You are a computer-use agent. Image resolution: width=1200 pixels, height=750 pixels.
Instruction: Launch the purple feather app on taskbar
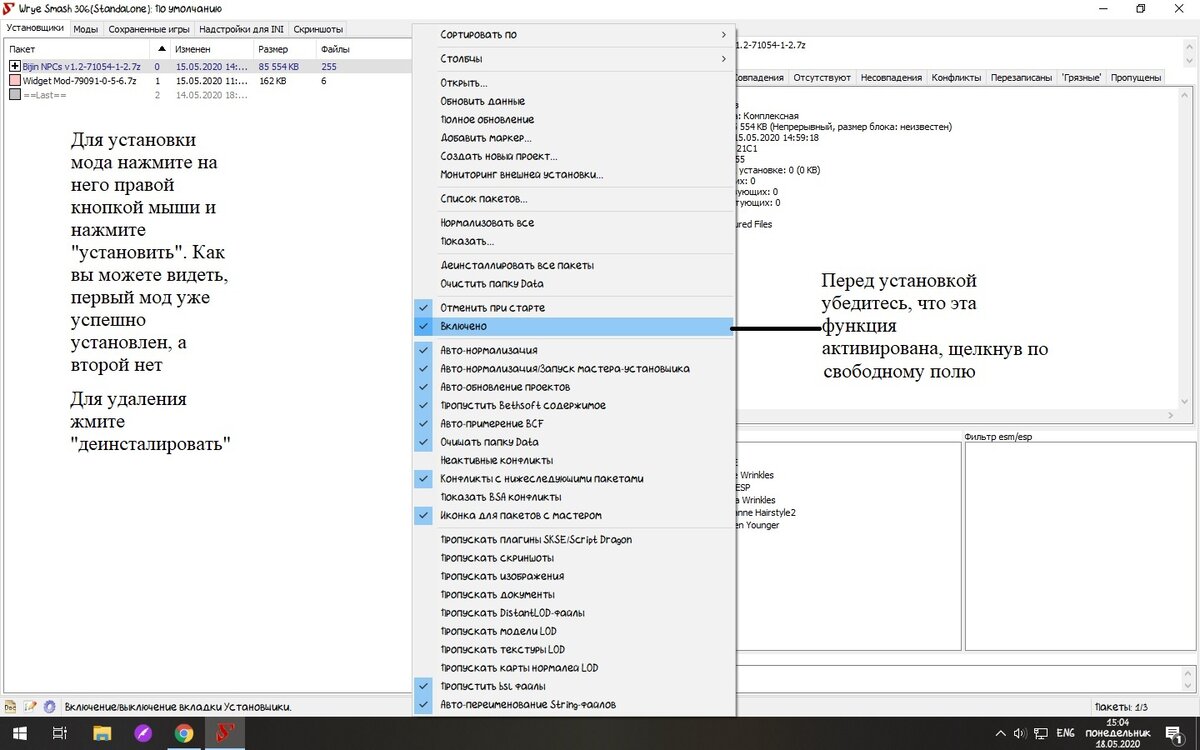(x=143, y=733)
